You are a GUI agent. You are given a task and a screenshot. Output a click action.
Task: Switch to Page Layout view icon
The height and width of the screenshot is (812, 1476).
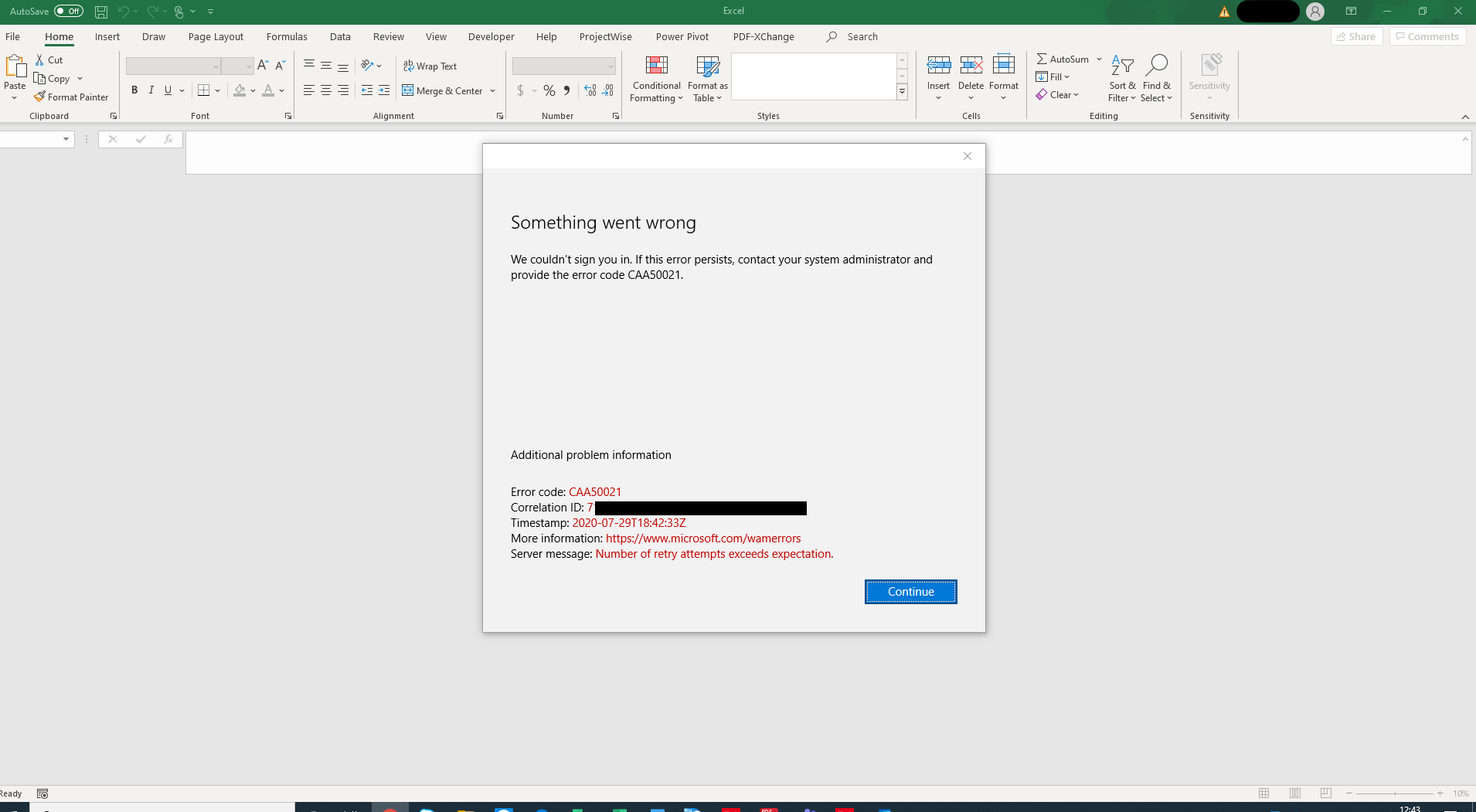click(1295, 793)
